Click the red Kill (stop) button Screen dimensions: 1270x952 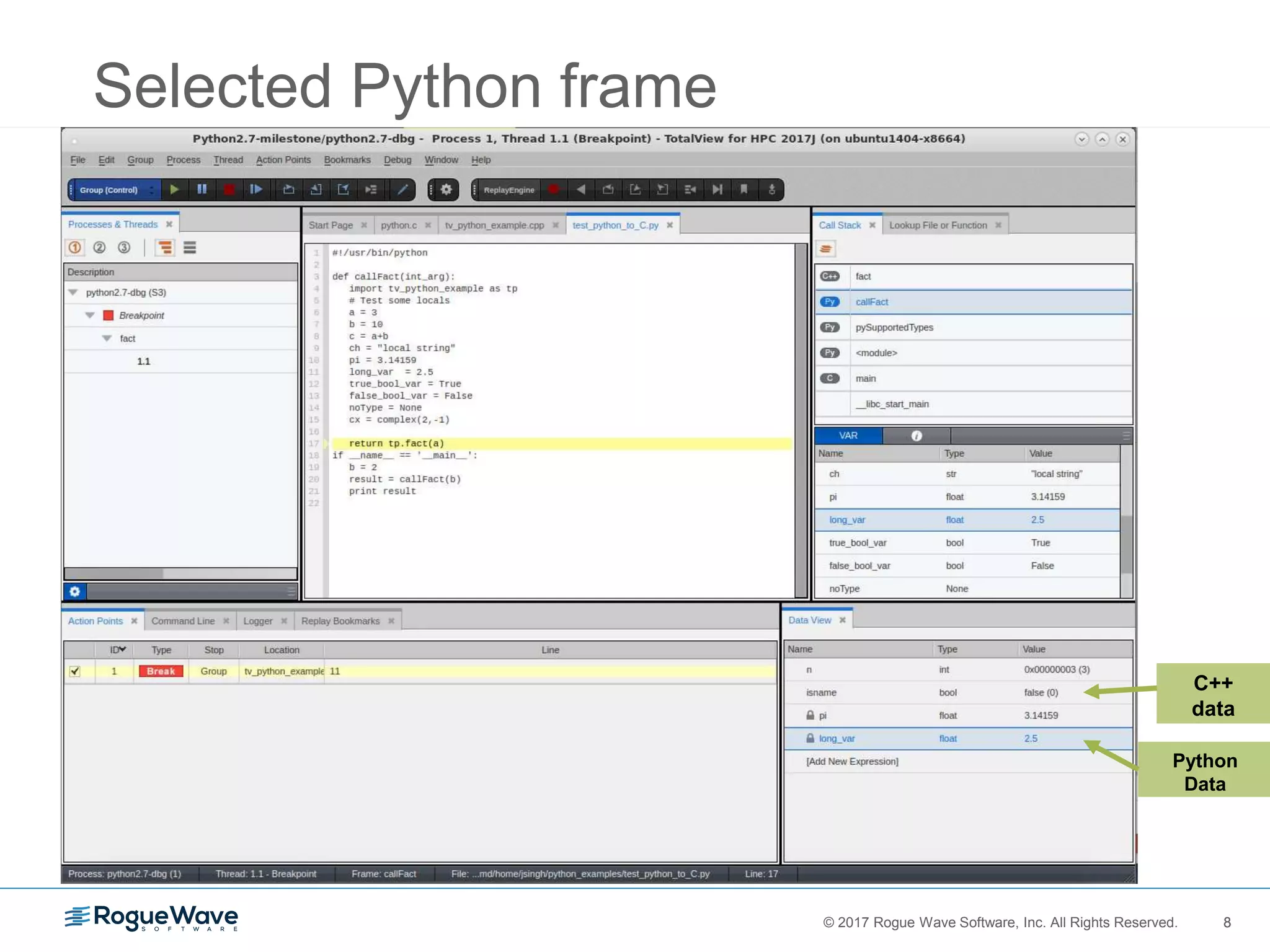(x=229, y=190)
